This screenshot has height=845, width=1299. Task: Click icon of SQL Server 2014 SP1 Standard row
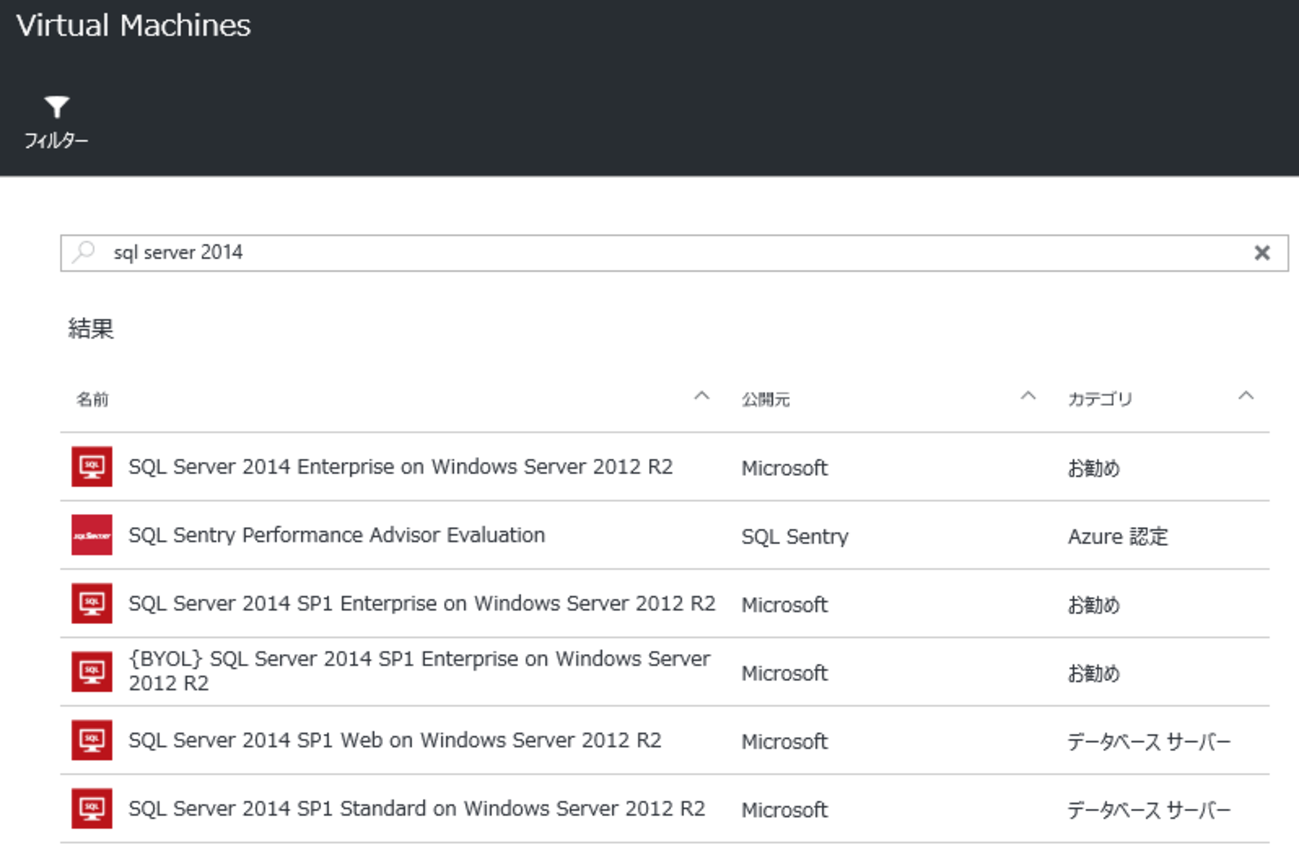[x=92, y=808]
